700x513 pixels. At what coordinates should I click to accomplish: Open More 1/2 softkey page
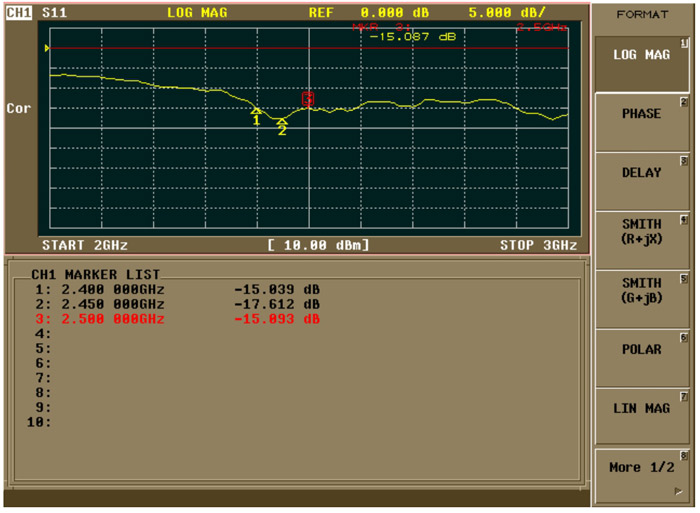[642, 475]
